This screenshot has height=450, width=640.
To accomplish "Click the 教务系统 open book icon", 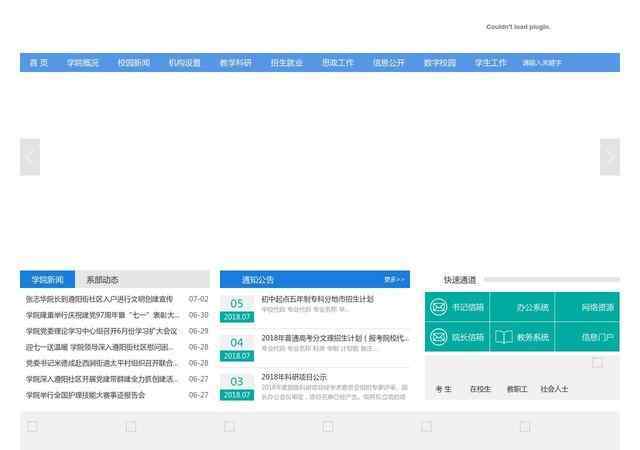I will coord(504,337).
